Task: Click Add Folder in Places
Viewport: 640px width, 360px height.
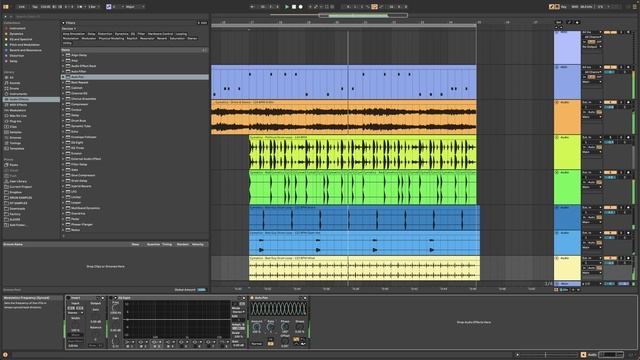Action: coord(18,225)
